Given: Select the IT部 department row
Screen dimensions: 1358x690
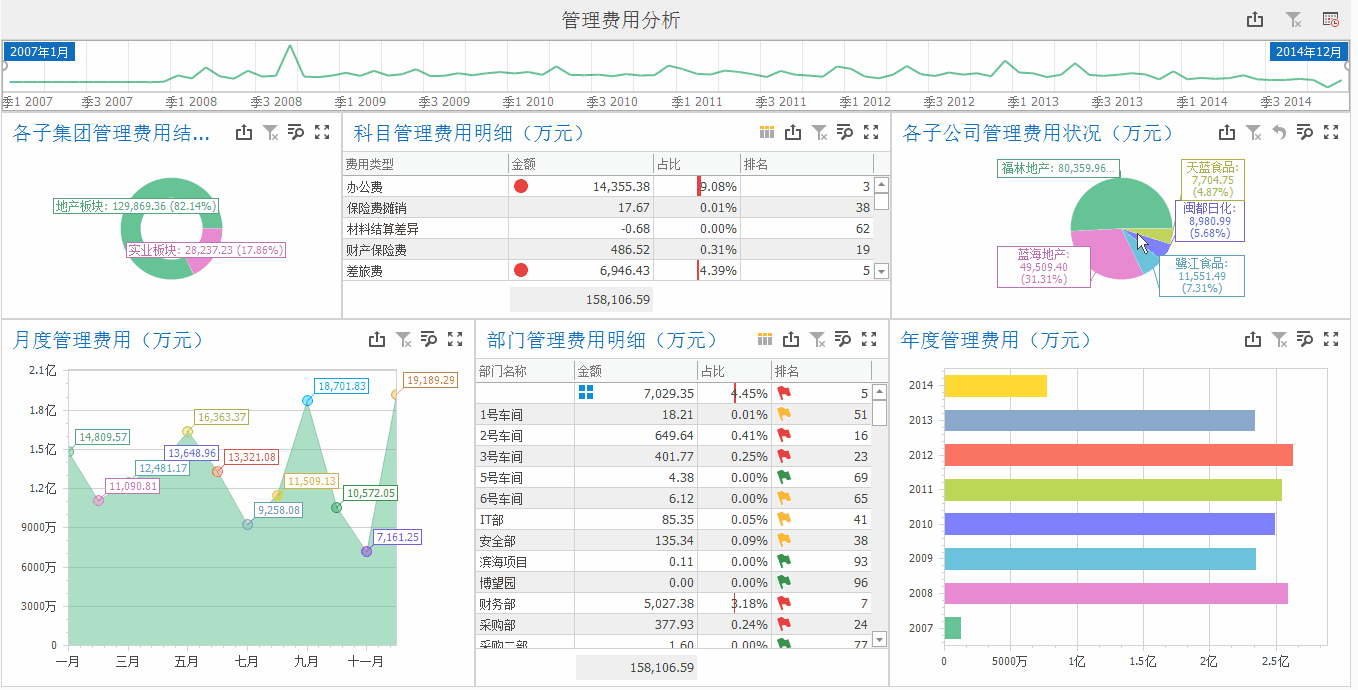Looking at the screenshot, I should point(674,519).
